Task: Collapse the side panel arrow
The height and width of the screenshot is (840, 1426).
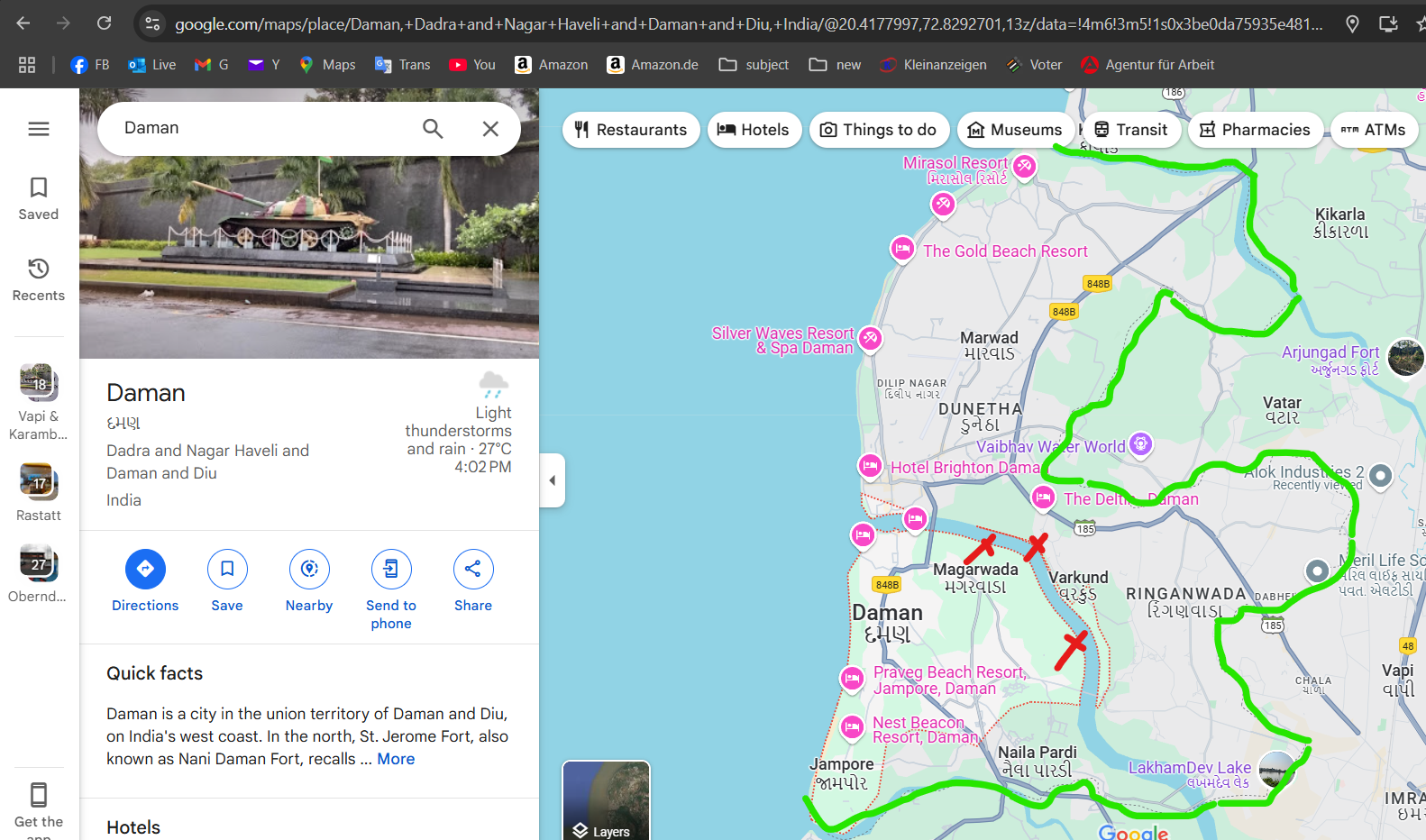Action: tap(553, 480)
